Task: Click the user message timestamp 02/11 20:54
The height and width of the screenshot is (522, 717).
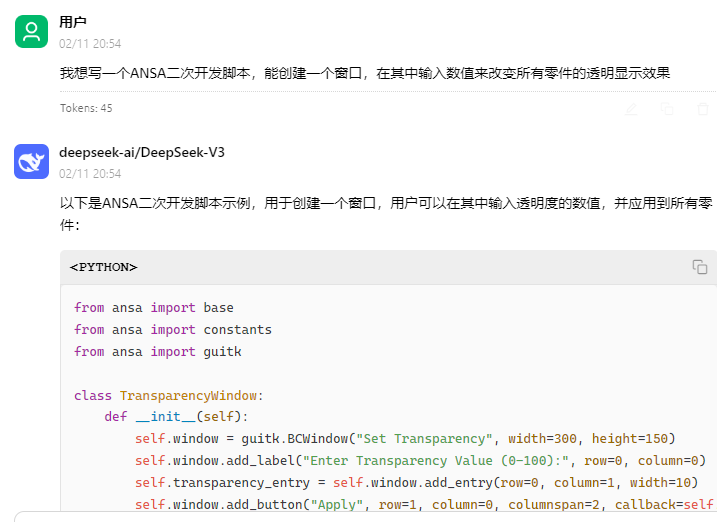Action: [90, 44]
